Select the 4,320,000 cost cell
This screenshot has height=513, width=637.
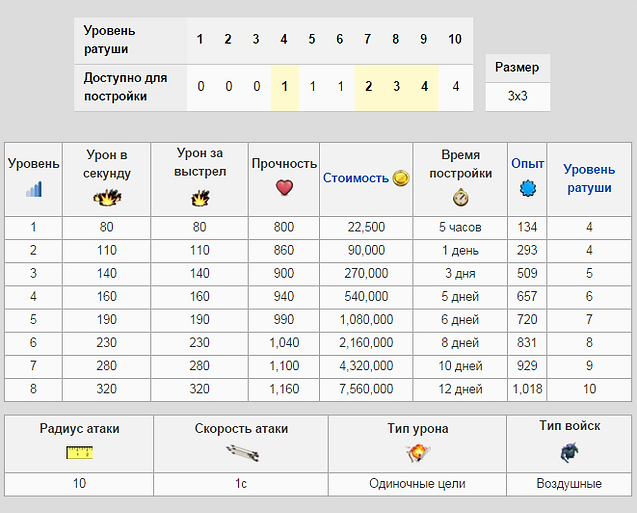pos(366,366)
